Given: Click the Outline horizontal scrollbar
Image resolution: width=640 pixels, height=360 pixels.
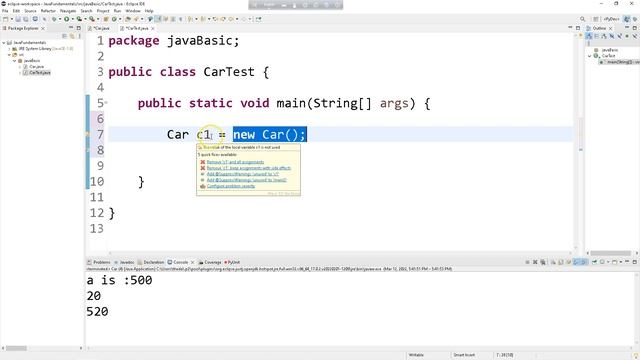Looking at the screenshot, I should pos(611,253).
